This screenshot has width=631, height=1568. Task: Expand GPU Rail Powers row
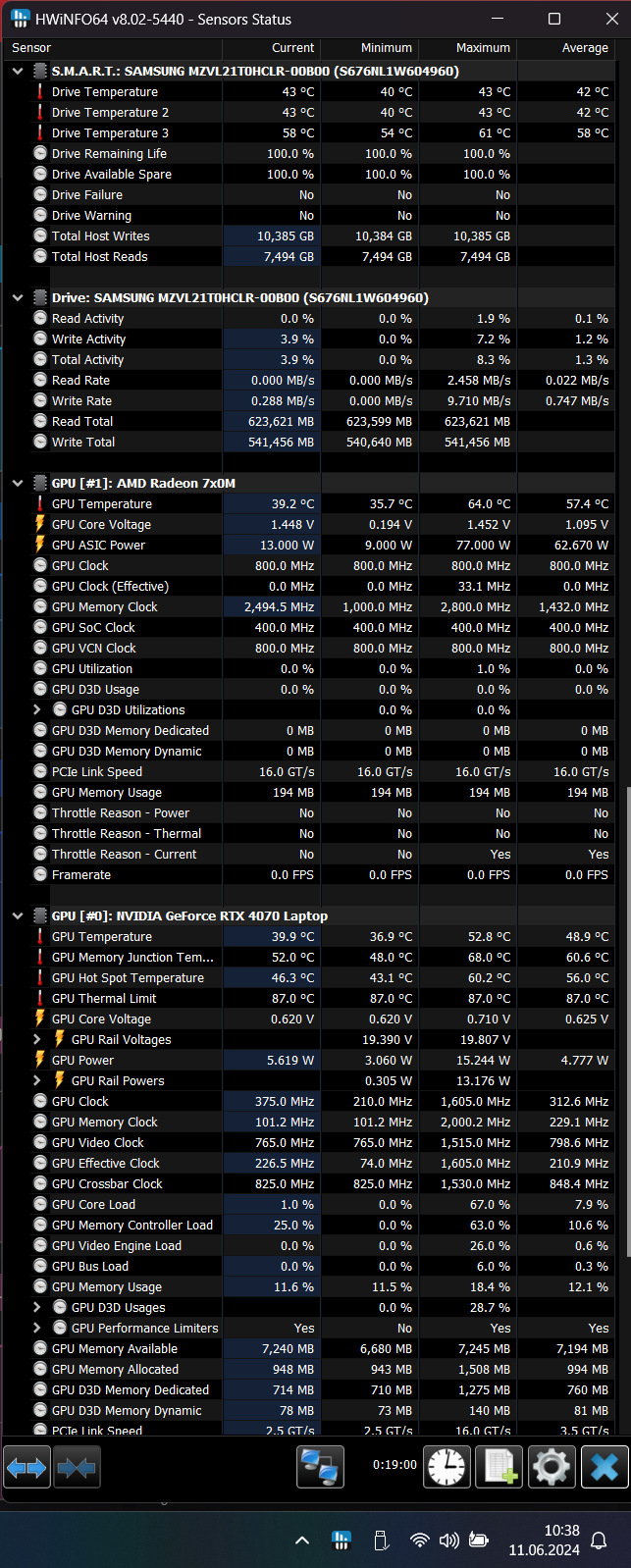[x=37, y=1081]
